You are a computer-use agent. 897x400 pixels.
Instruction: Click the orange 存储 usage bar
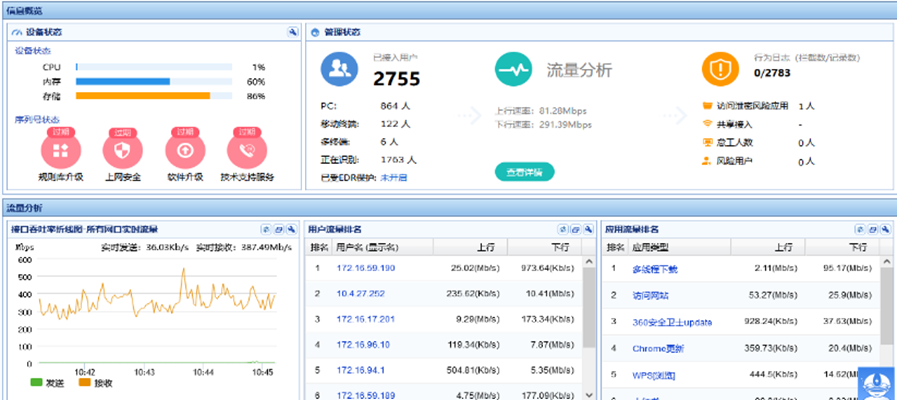point(143,96)
